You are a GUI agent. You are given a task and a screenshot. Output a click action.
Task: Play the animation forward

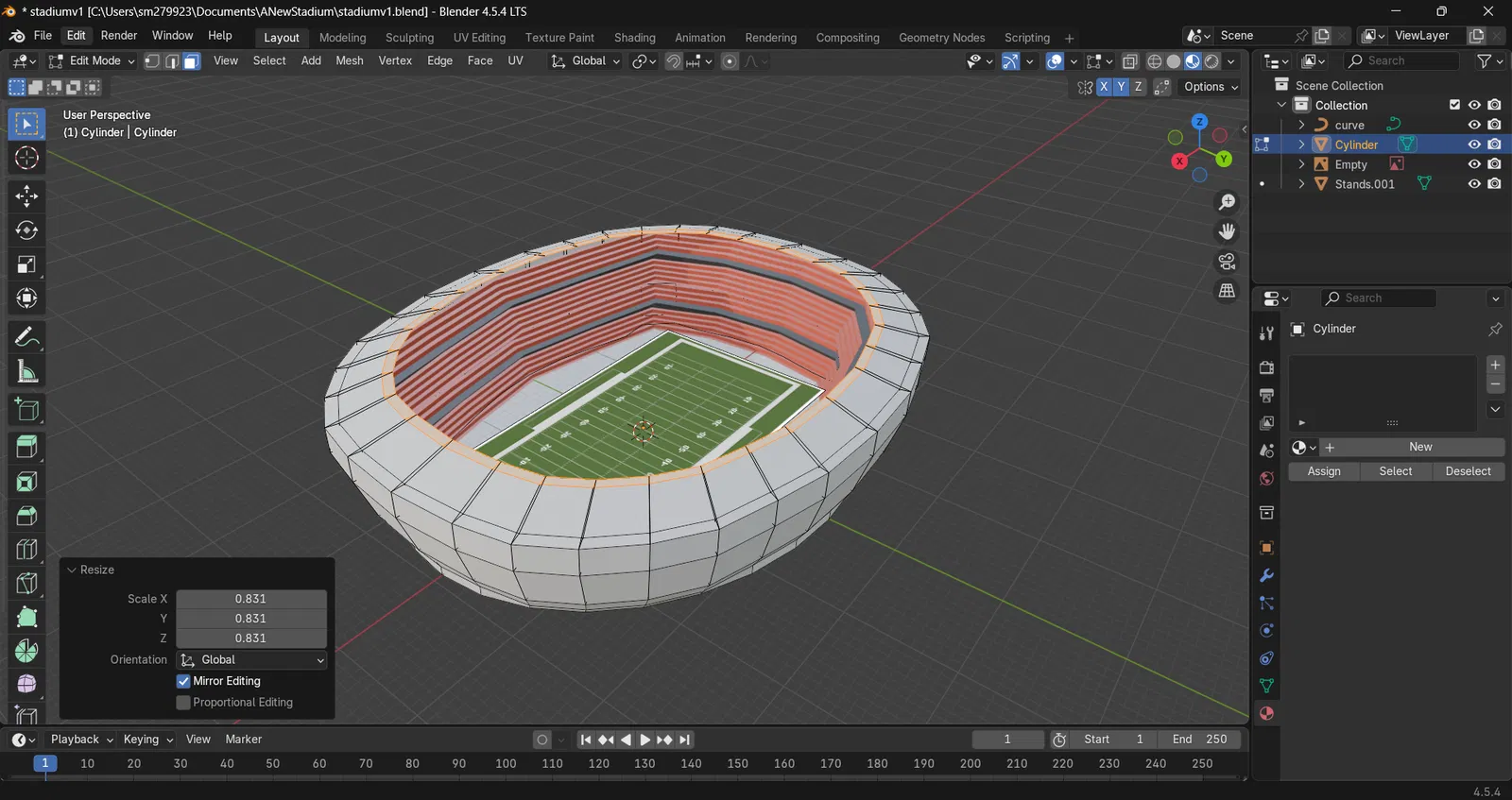pyautogui.click(x=644, y=740)
